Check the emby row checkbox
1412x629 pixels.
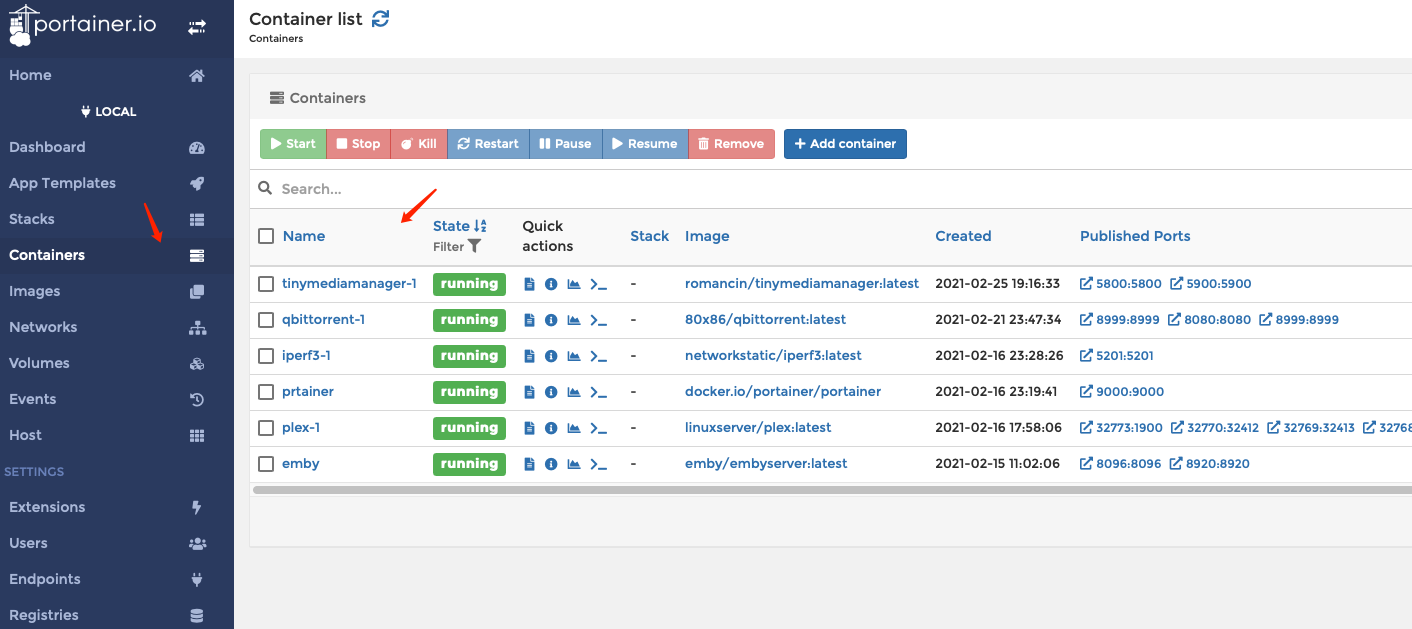[x=266, y=464]
